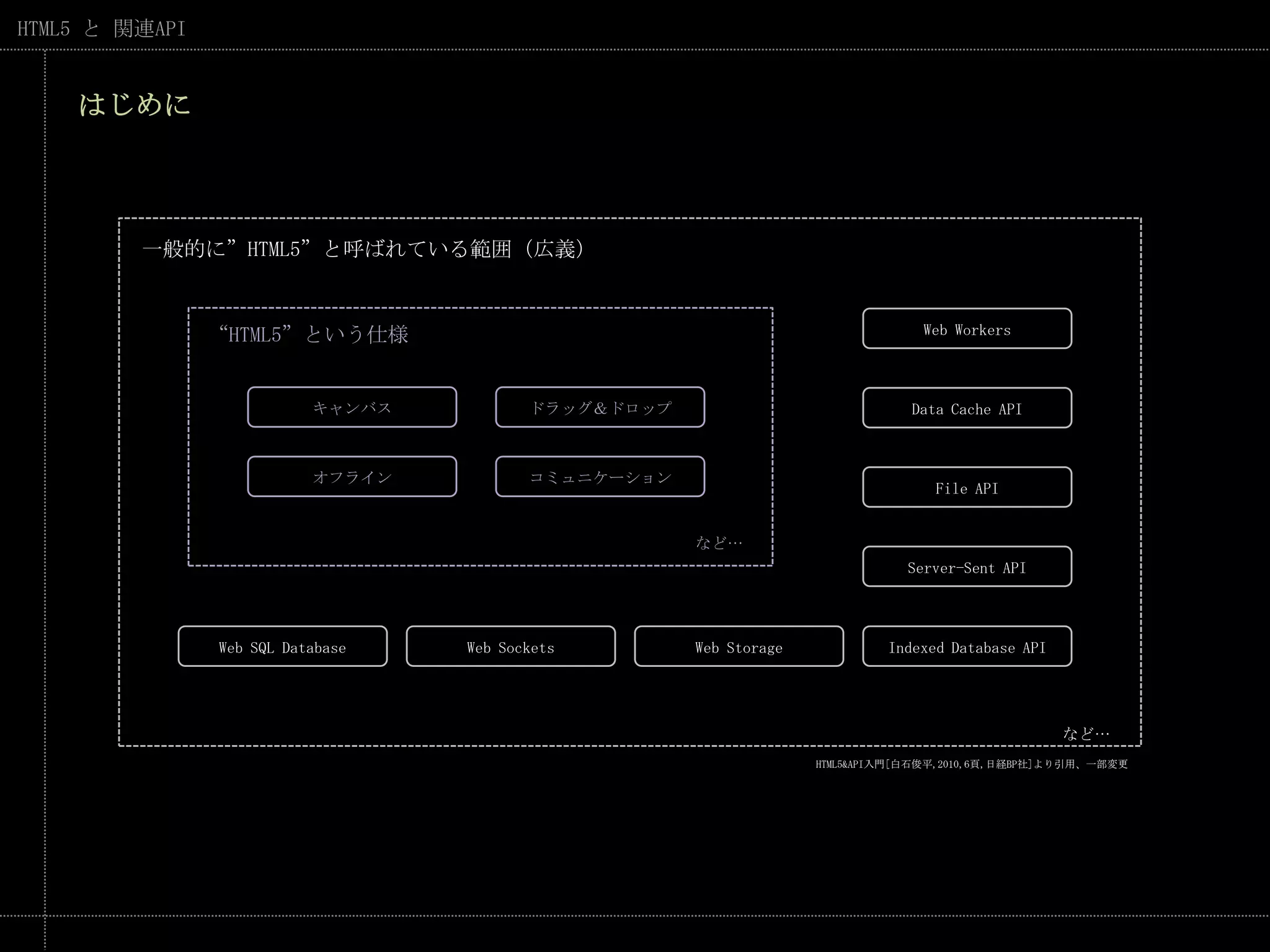Select the Data Cache API box
Screen dimensions: 1270x952
click(967, 408)
